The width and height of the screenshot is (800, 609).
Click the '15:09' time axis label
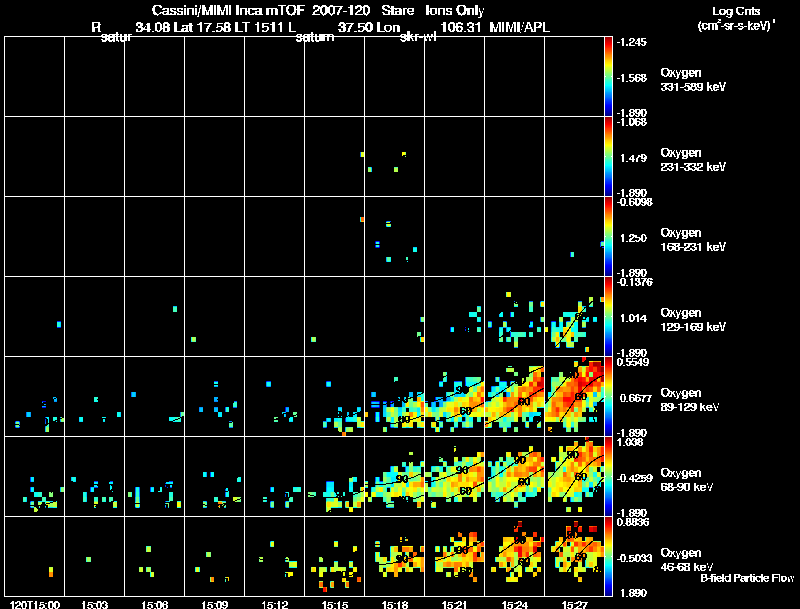click(214, 604)
